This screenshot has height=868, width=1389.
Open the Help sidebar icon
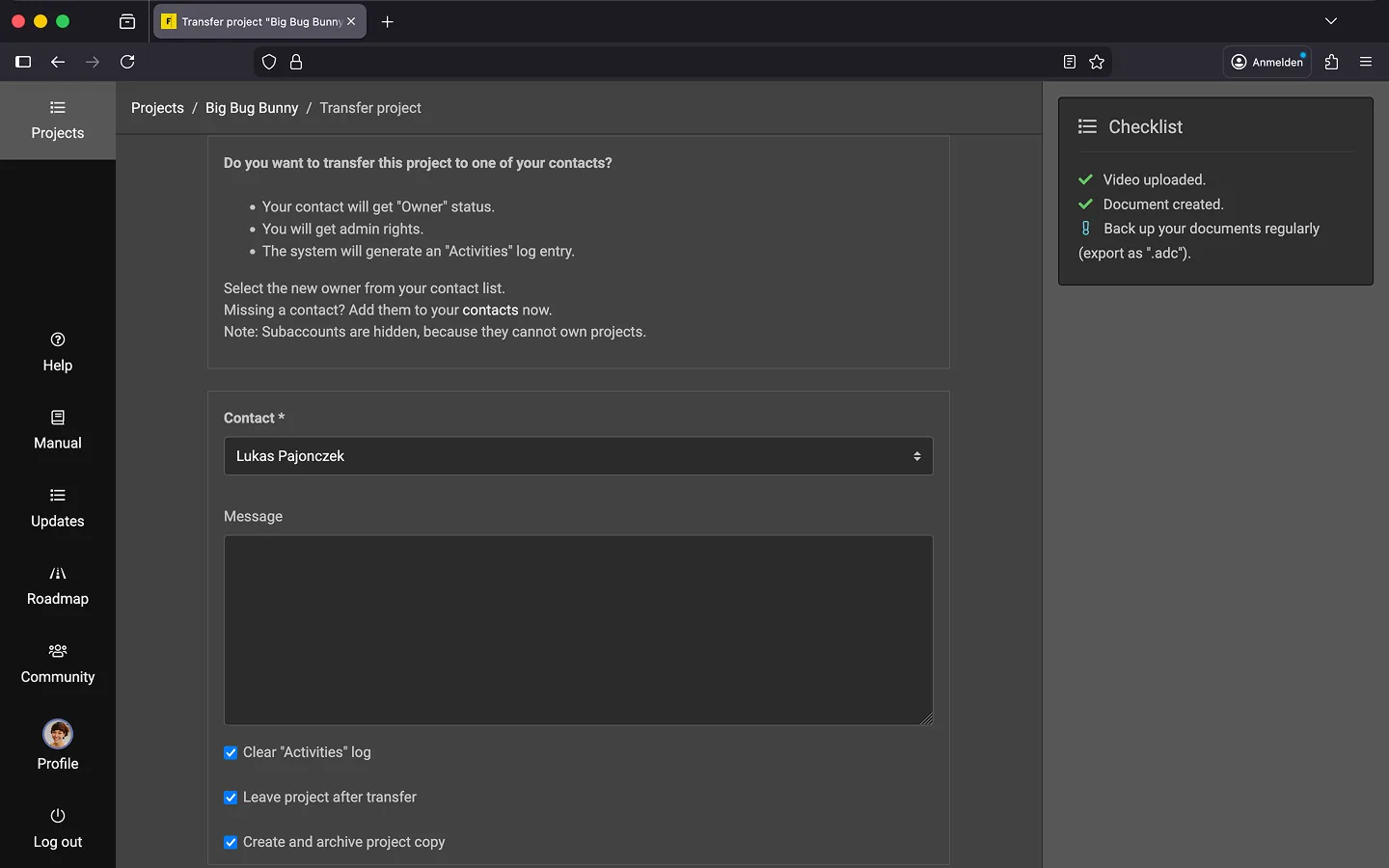58,339
